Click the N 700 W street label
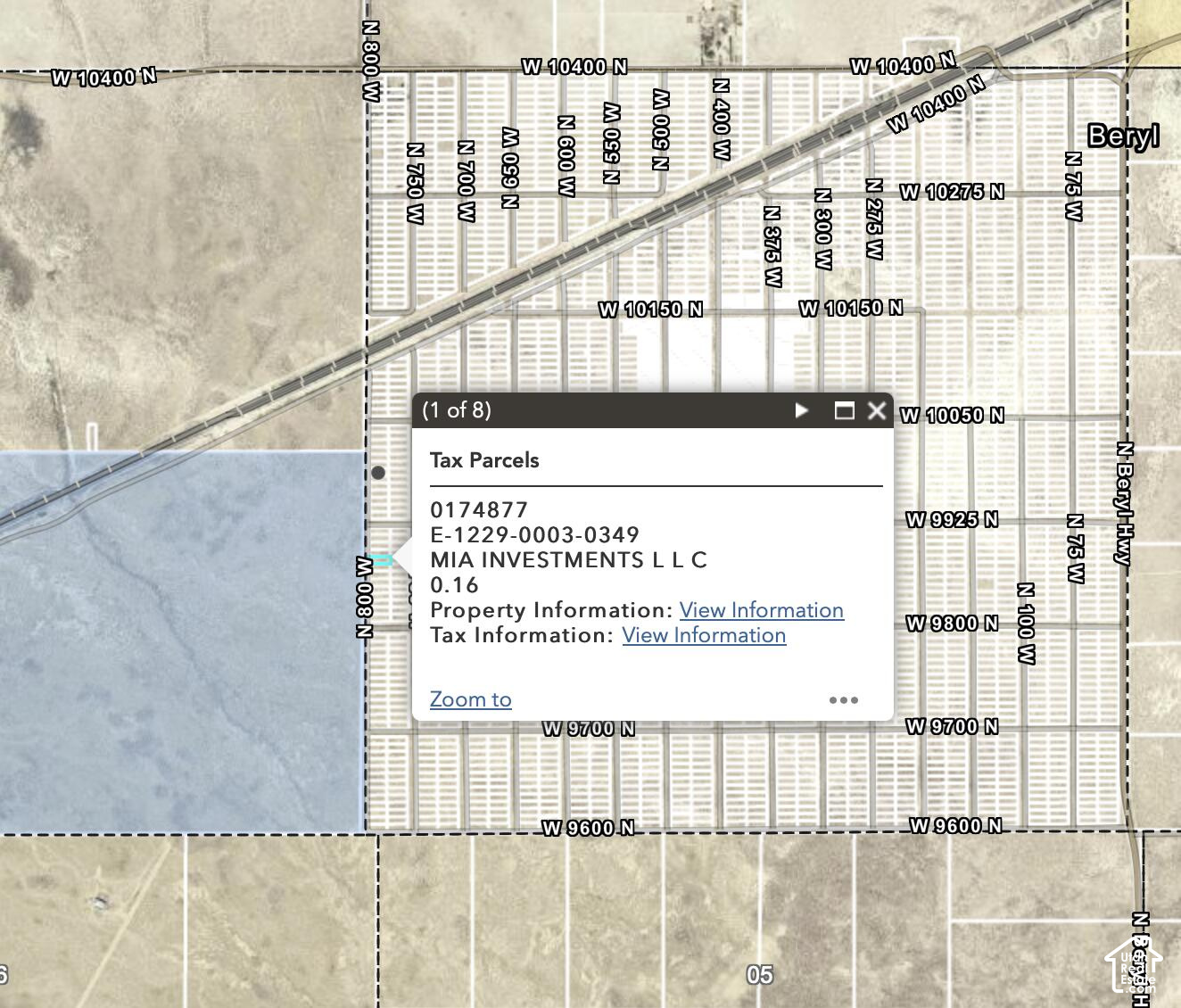Viewport: 1181px width, 1008px height. tap(467, 181)
